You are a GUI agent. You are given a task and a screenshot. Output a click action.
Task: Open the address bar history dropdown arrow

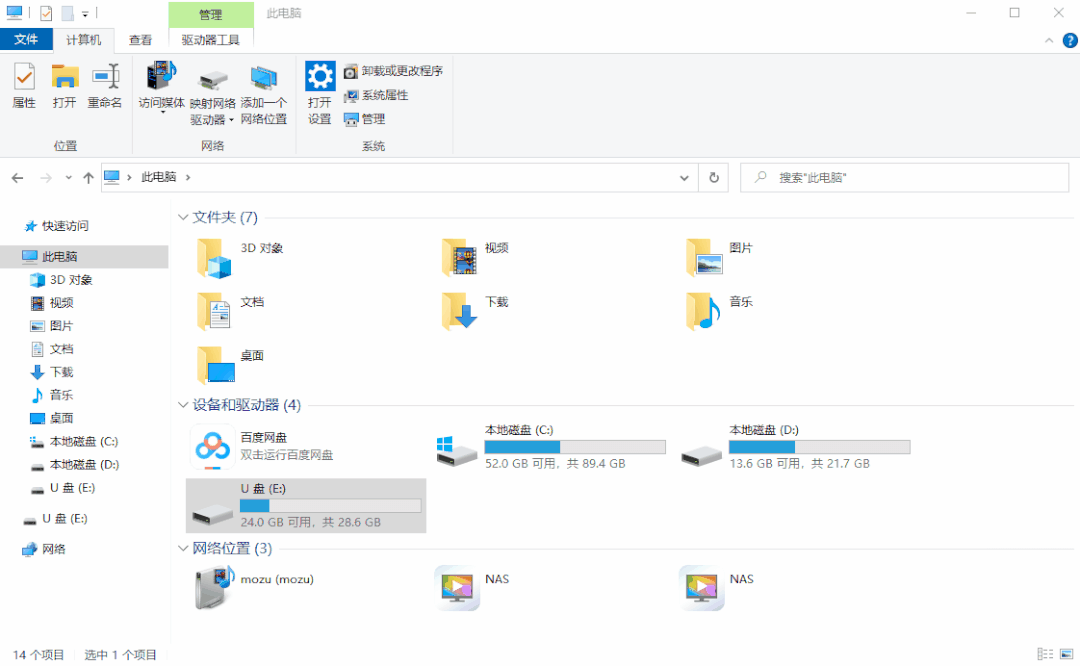(683, 177)
